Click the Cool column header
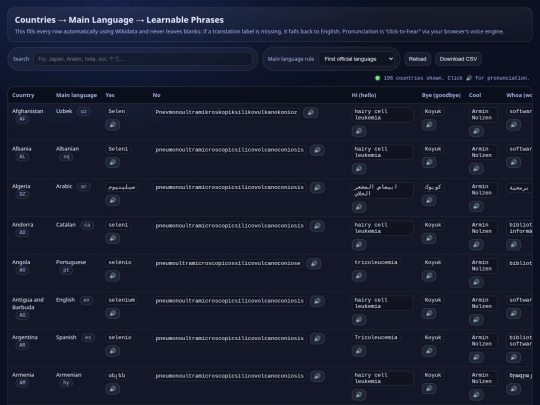Image resolution: width=540 pixels, height=405 pixels. pyautogui.click(x=475, y=95)
